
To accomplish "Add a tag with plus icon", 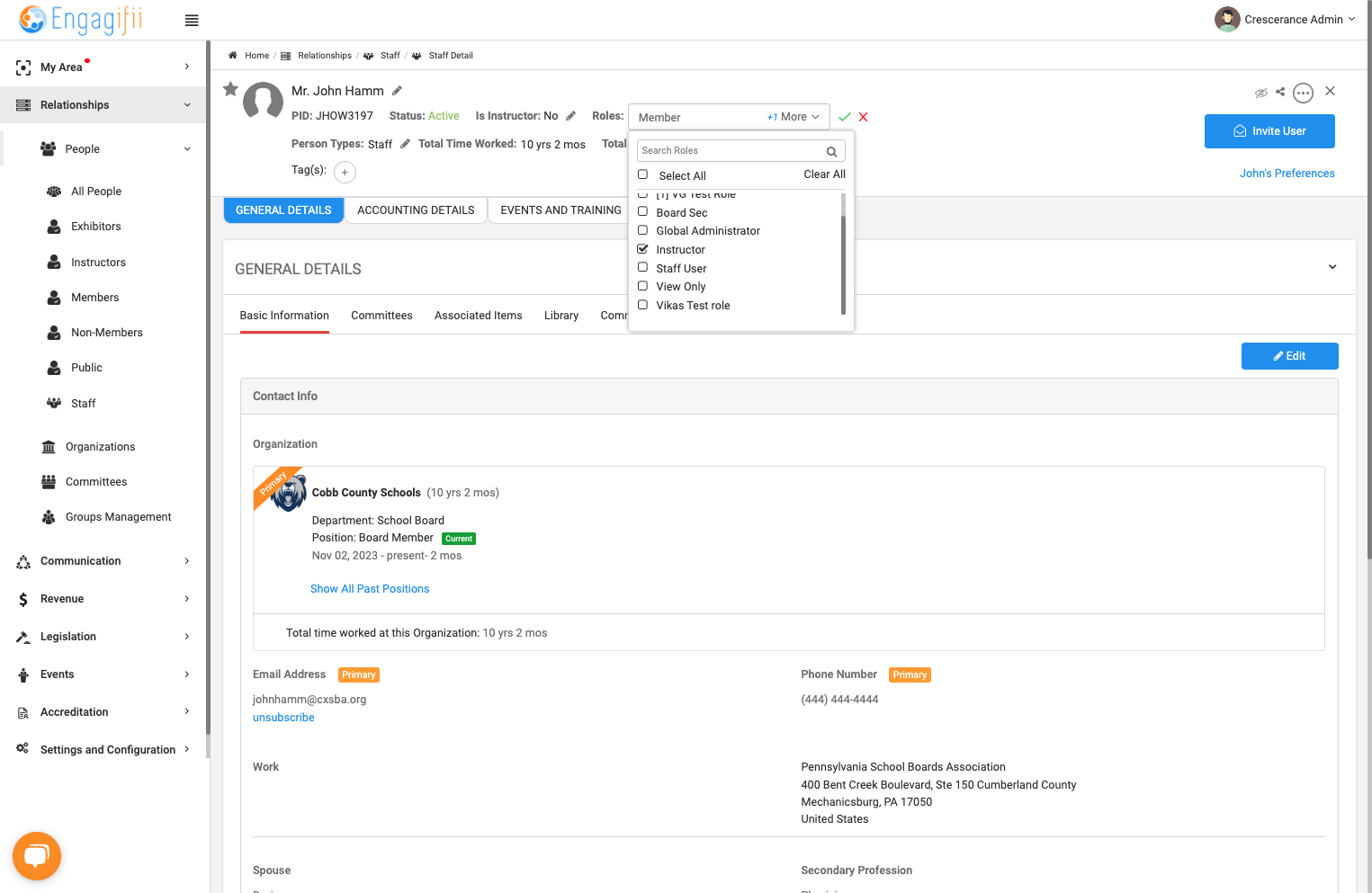I will point(345,172).
